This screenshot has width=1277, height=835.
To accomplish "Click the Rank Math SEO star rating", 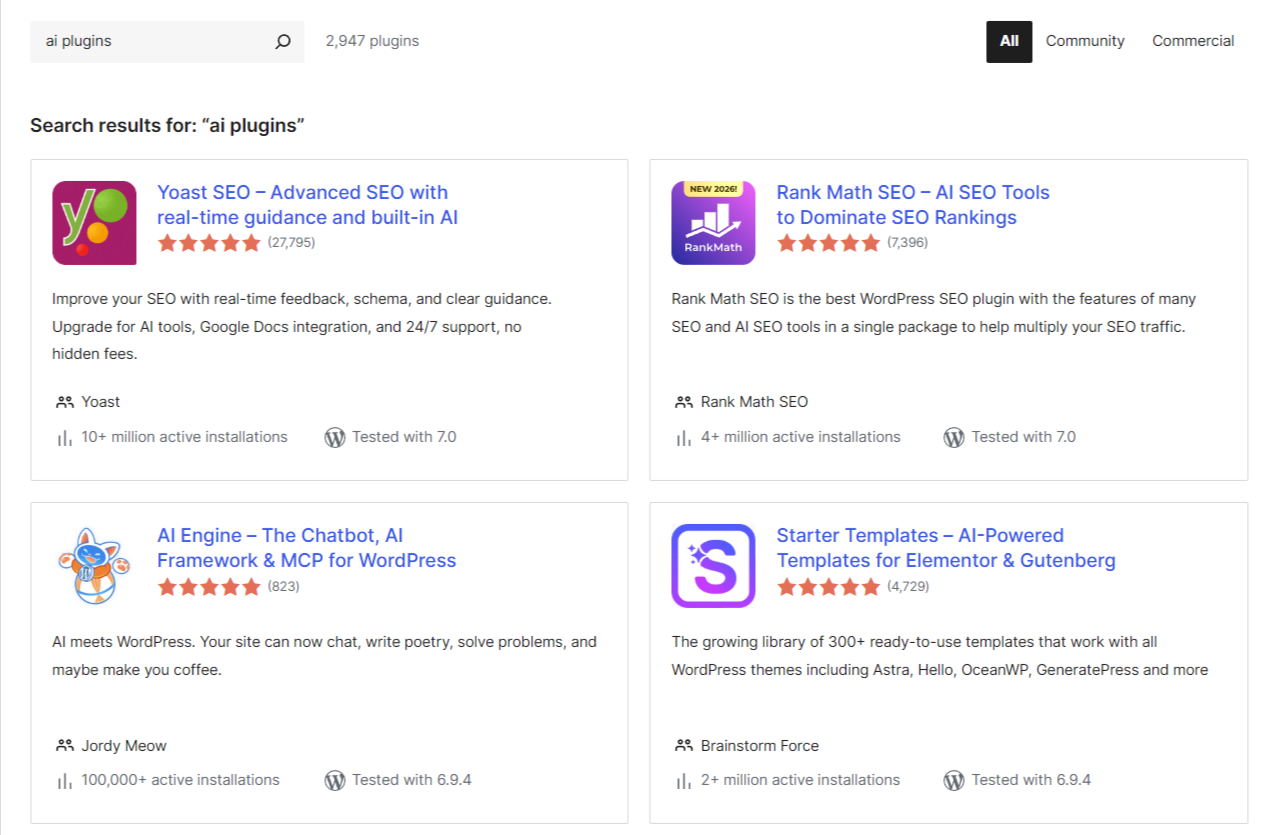I will pos(828,243).
